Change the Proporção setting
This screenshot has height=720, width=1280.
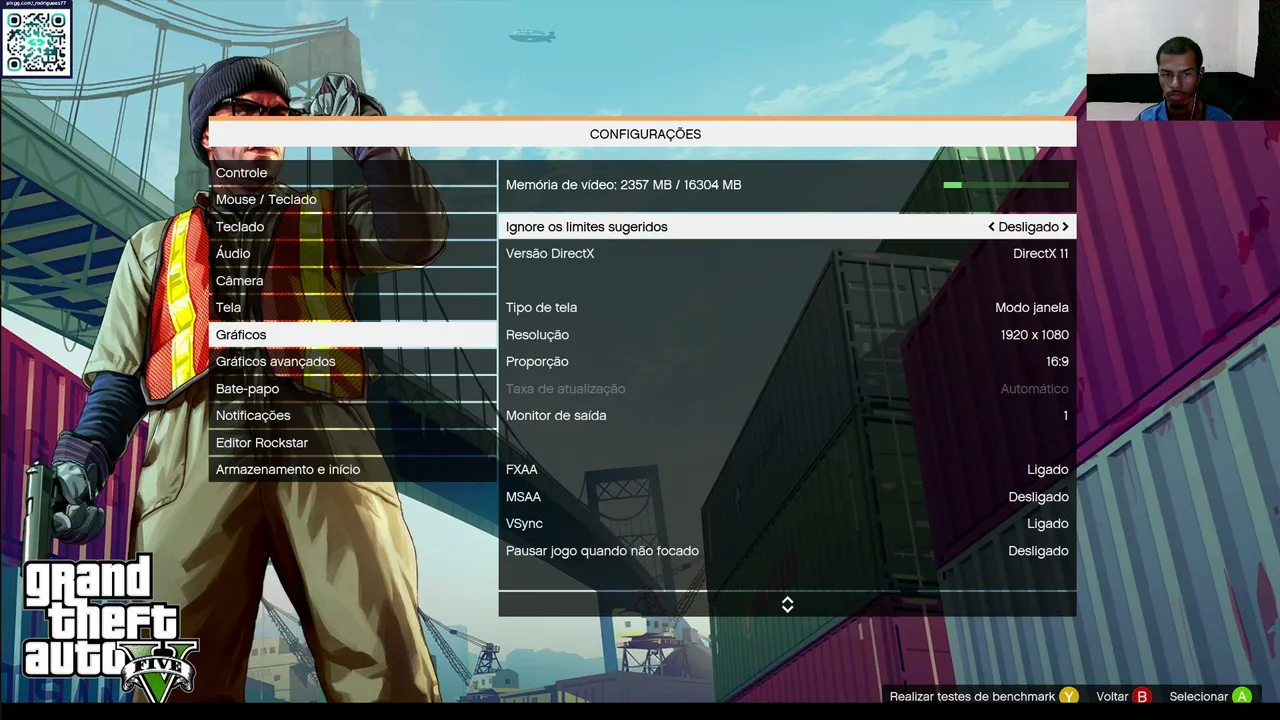pyautogui.click(x=787, y=362)
